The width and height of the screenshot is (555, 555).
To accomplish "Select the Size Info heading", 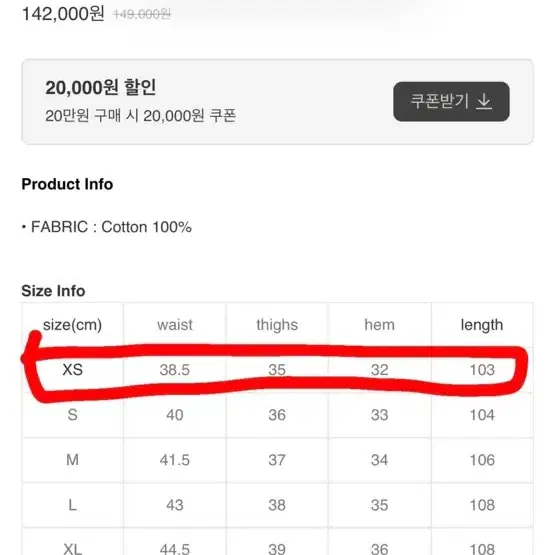I will tap(53, 291).
